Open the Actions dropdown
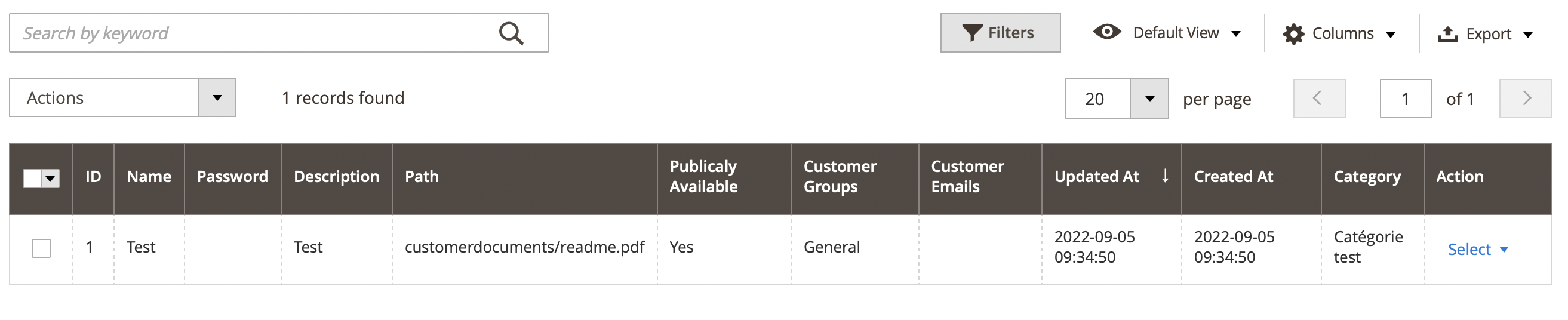Screen dimensions: 1568x320 pyautogui.click(x=122, y=97)
